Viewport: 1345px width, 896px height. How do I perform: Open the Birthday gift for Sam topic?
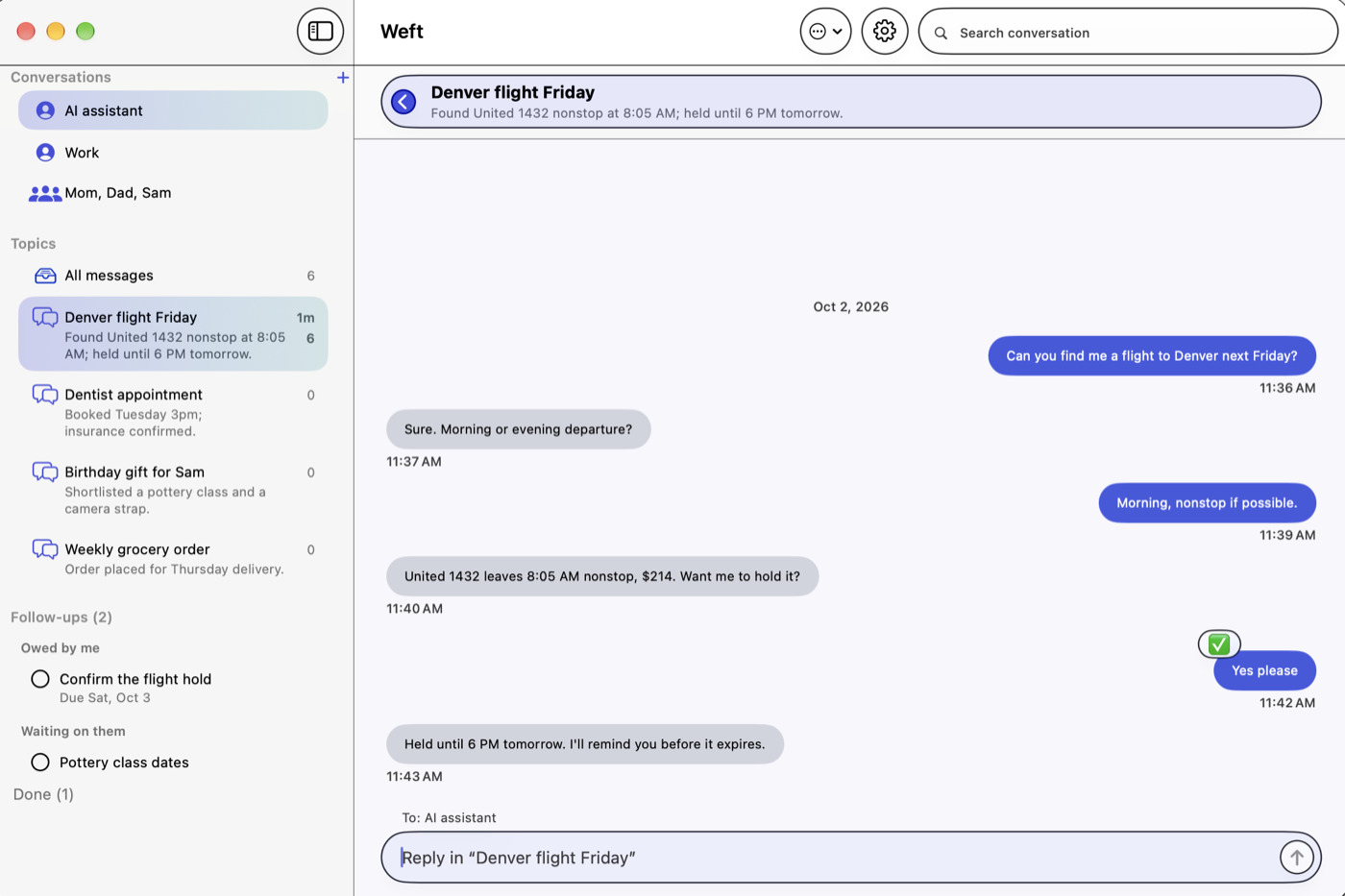click(x=173, y=490)
